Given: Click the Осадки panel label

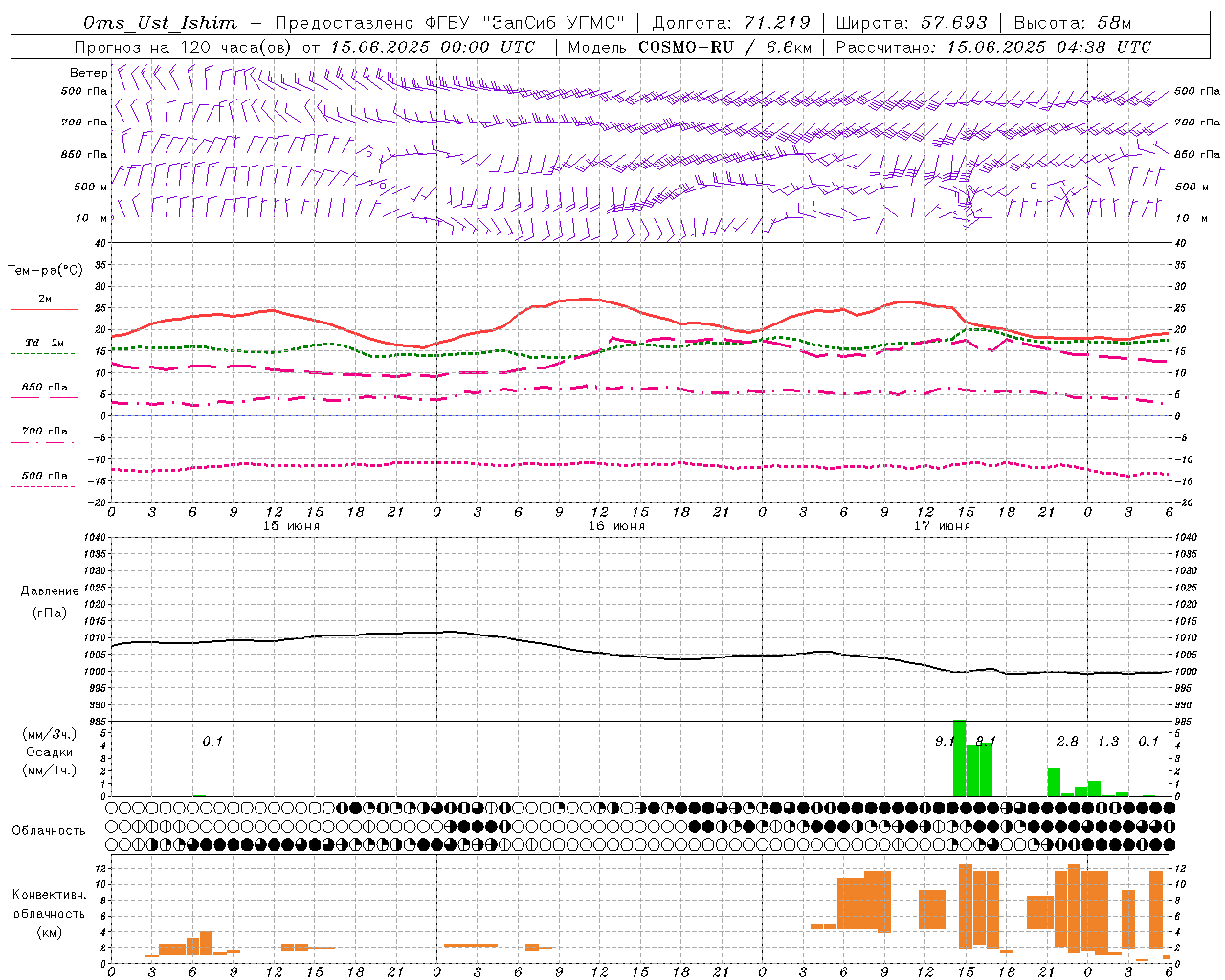Looking at the screenshot, I should click(x=49, y=752).
